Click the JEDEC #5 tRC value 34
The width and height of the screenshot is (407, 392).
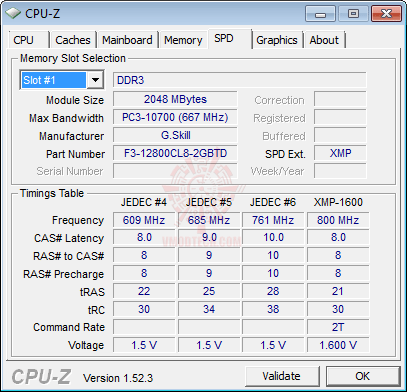click(x=209, y=309)
